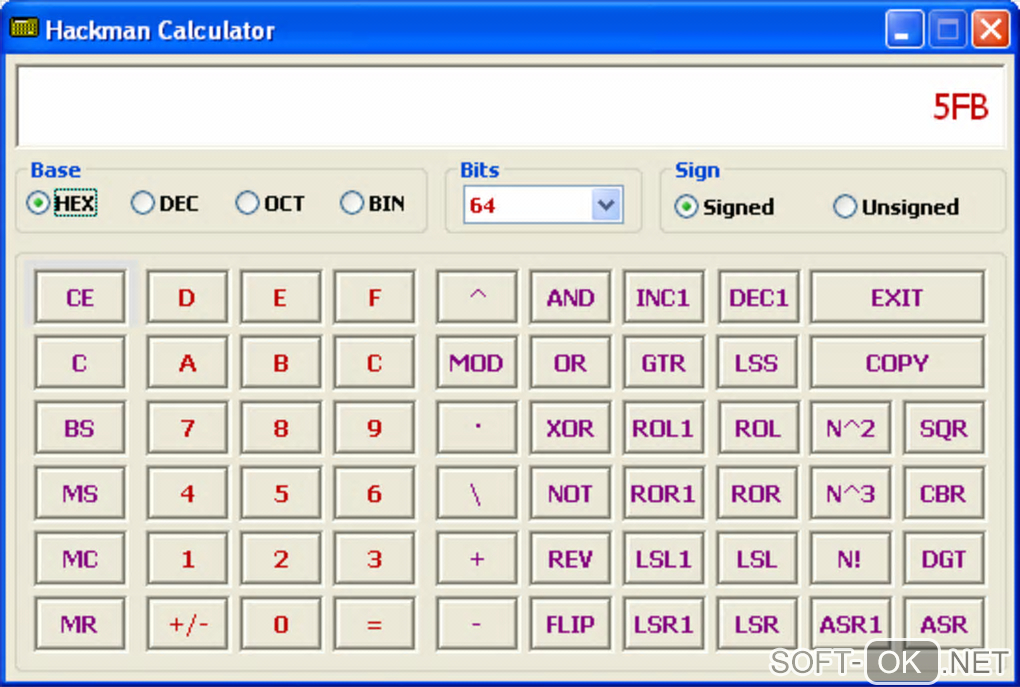Click digit 0 key

click(280, 624)
